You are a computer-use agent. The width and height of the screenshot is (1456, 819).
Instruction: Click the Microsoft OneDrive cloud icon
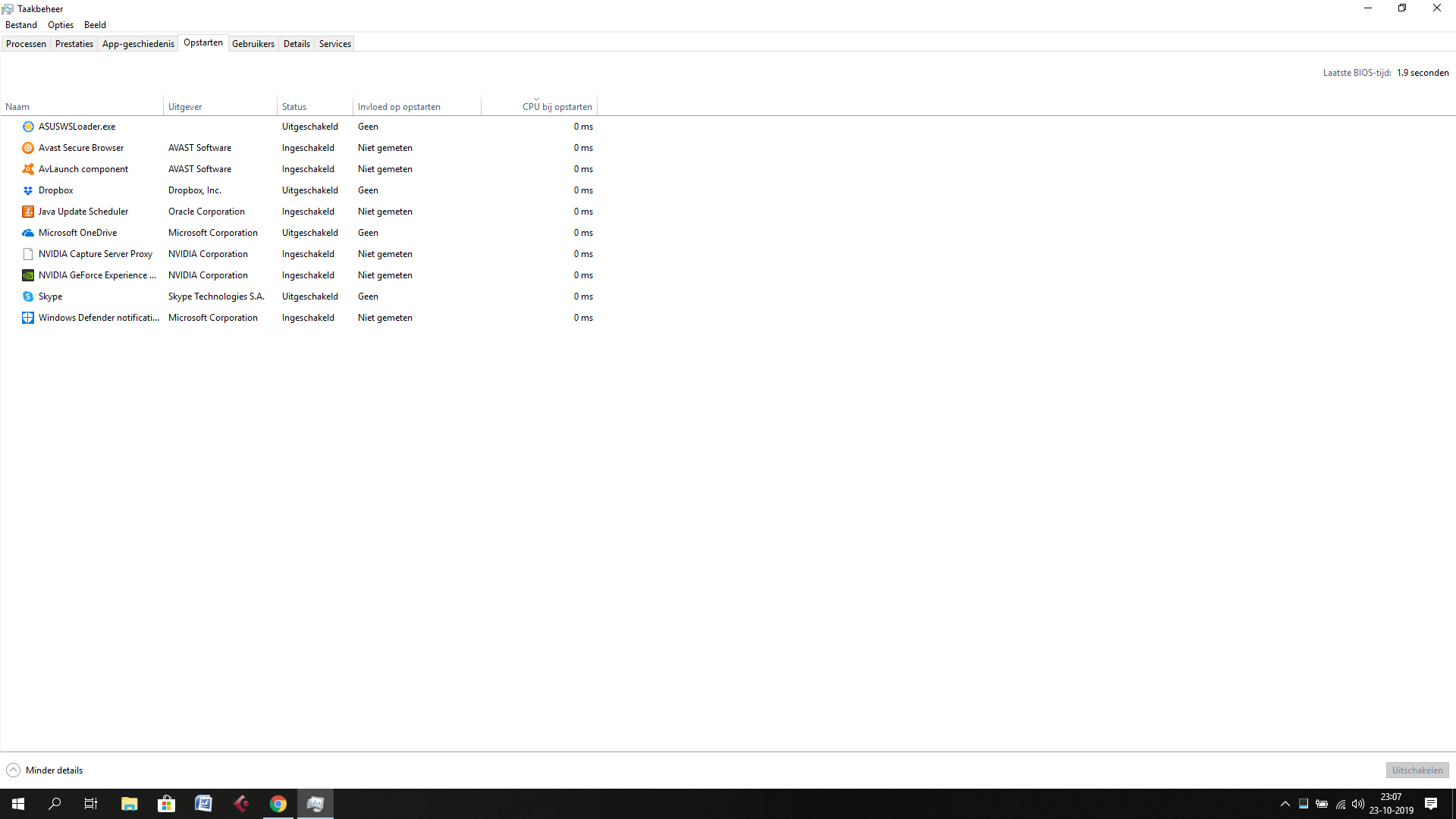(x=28, y=233)
